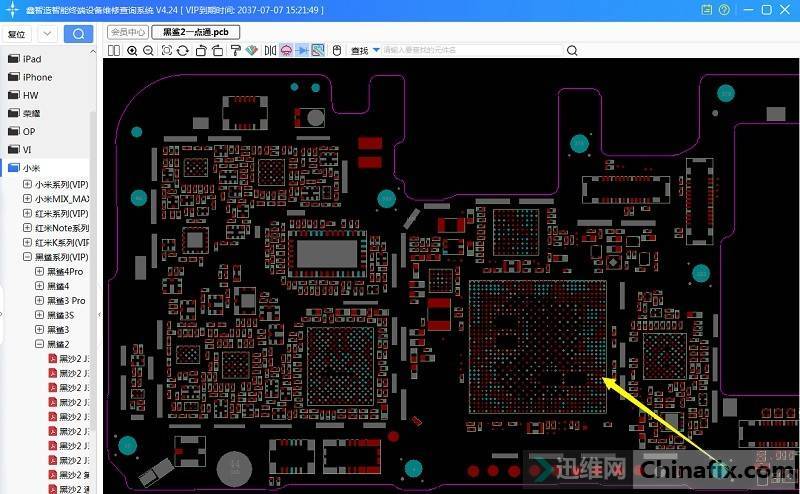Toggle the pink highlight network tool
This screenshot has height=494, width=800.
click(286, 50)
